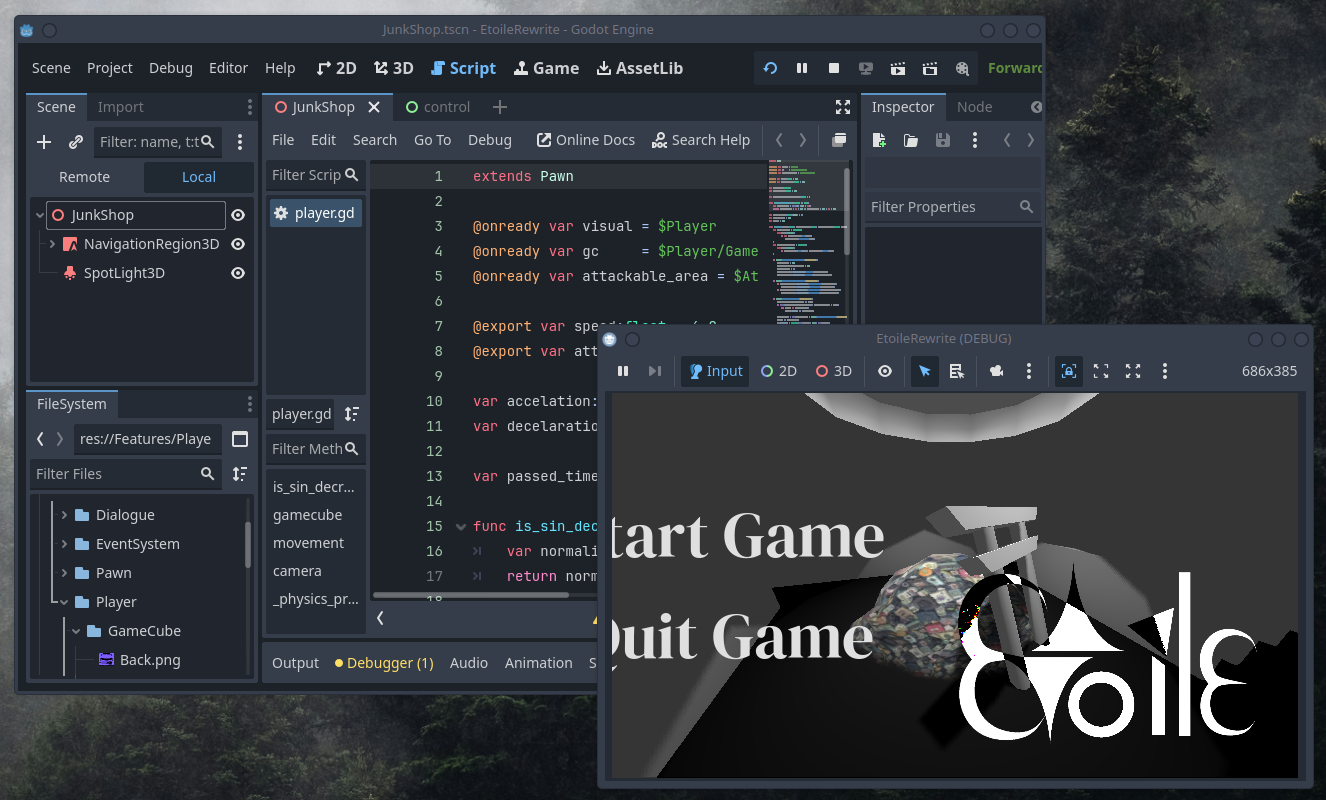The height and width of the screenshot is (800, 1326).
Task: Go to previous script edit location
Action: point(779,140)
